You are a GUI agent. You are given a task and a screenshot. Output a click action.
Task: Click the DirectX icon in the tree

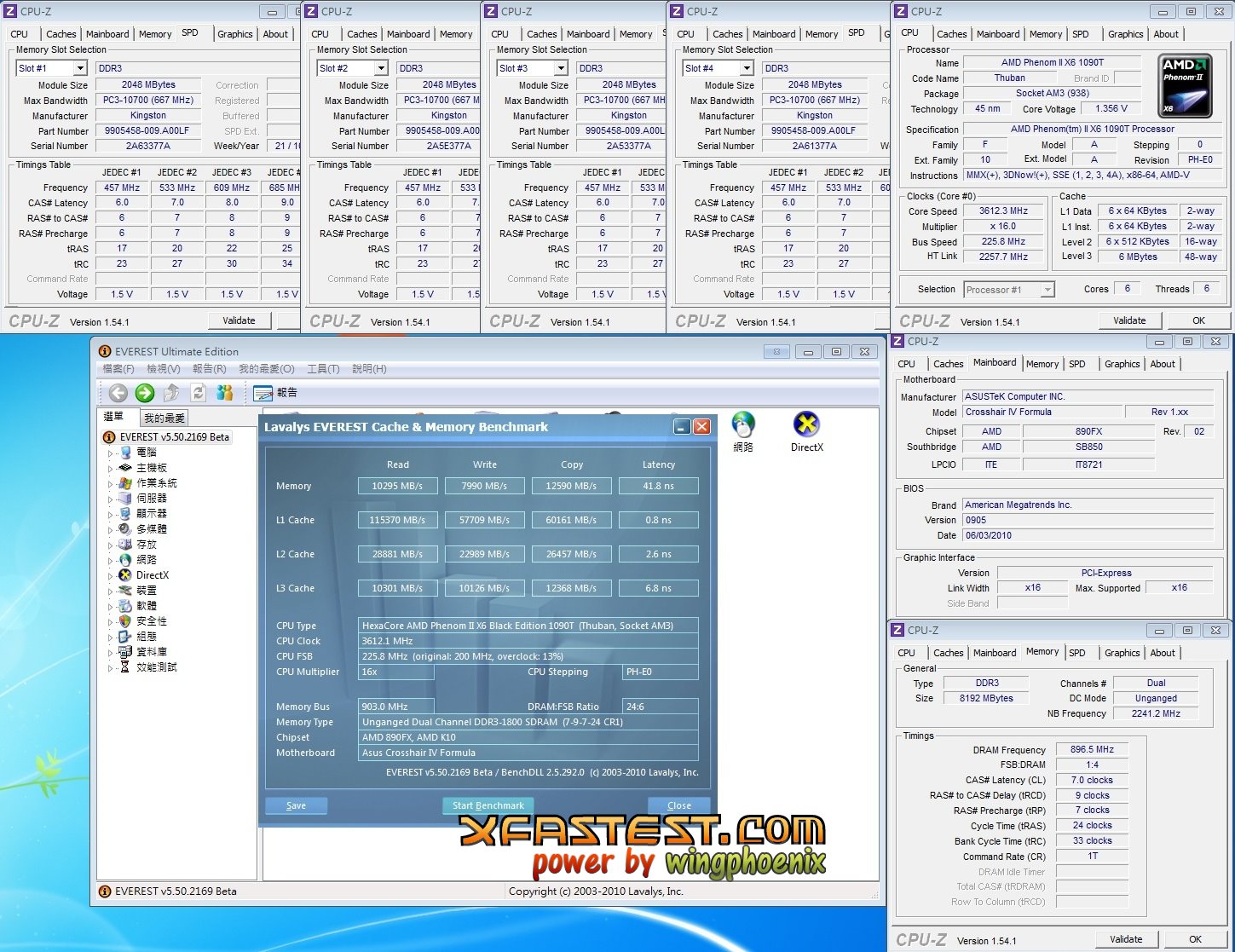point(125,575)
